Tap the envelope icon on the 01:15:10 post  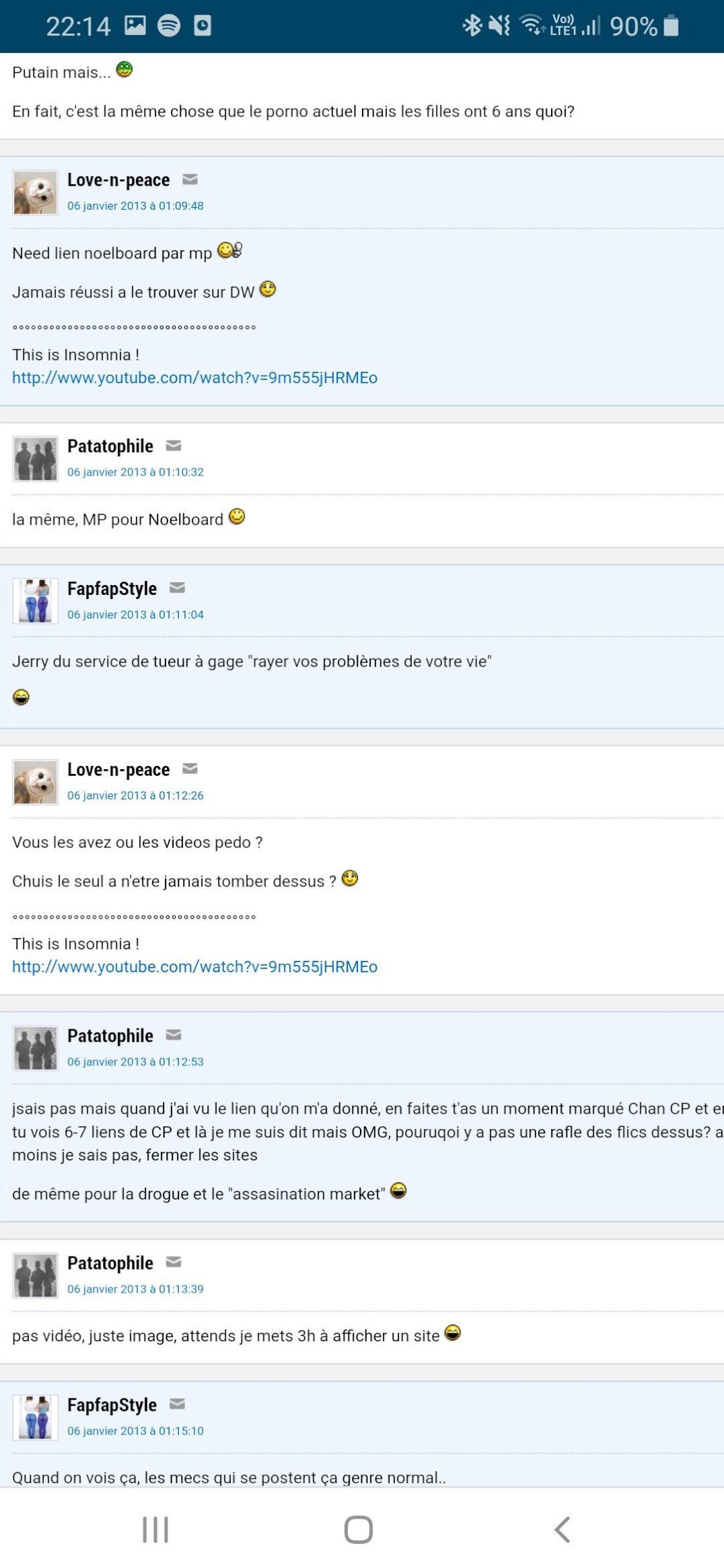point(177,1404)
